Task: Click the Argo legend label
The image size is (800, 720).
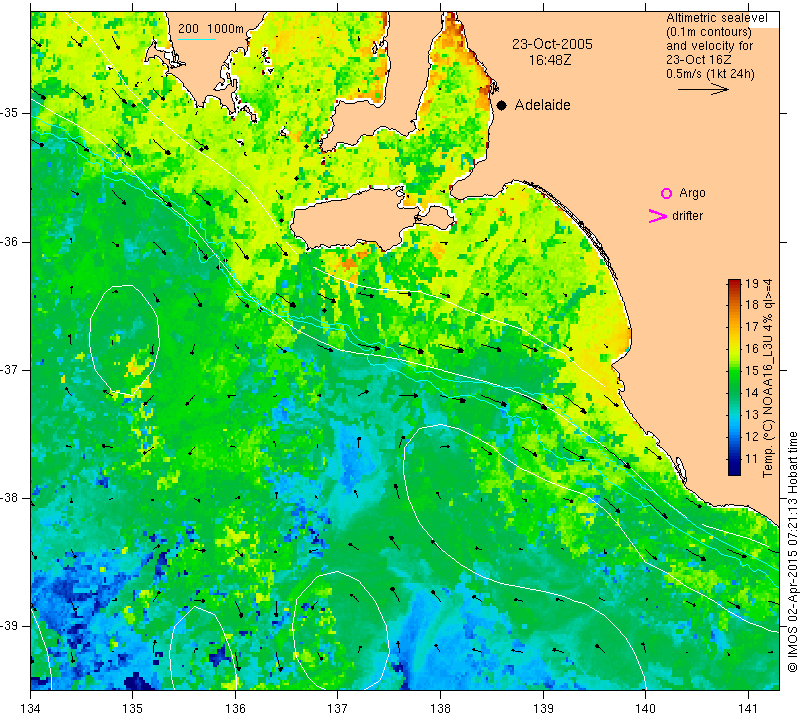Action: 692,193
